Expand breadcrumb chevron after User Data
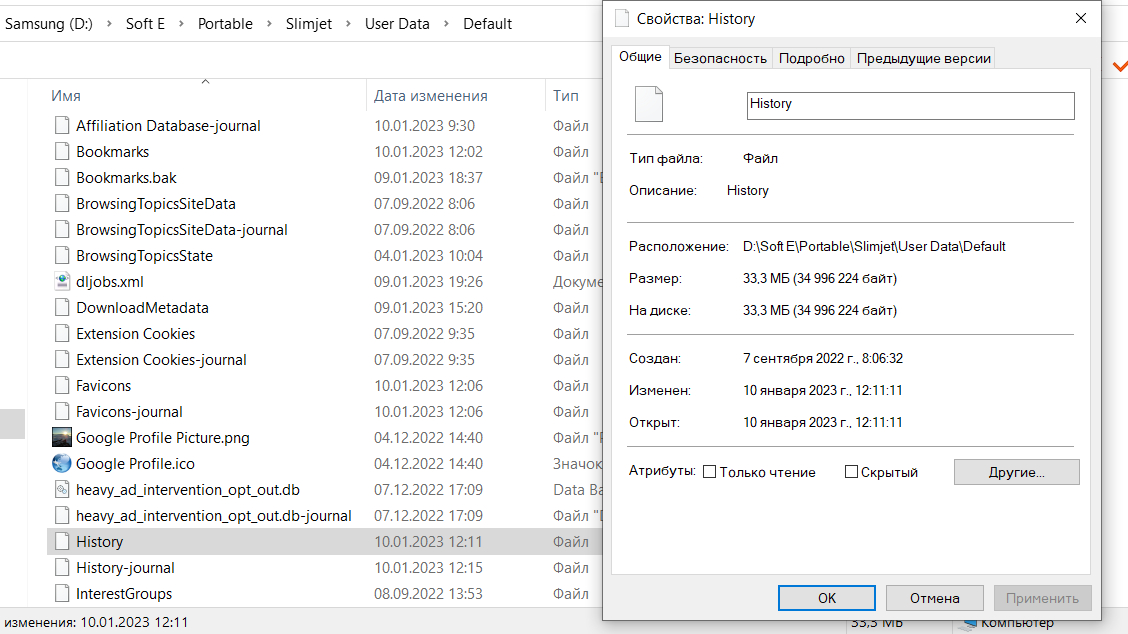The width and height of the screenshot is (1128, 634). 445,24
